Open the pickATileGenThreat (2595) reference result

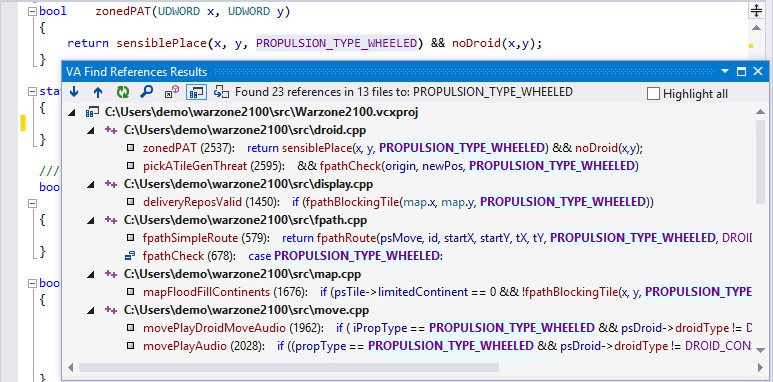pyautogui.click(x=390, y=166)
